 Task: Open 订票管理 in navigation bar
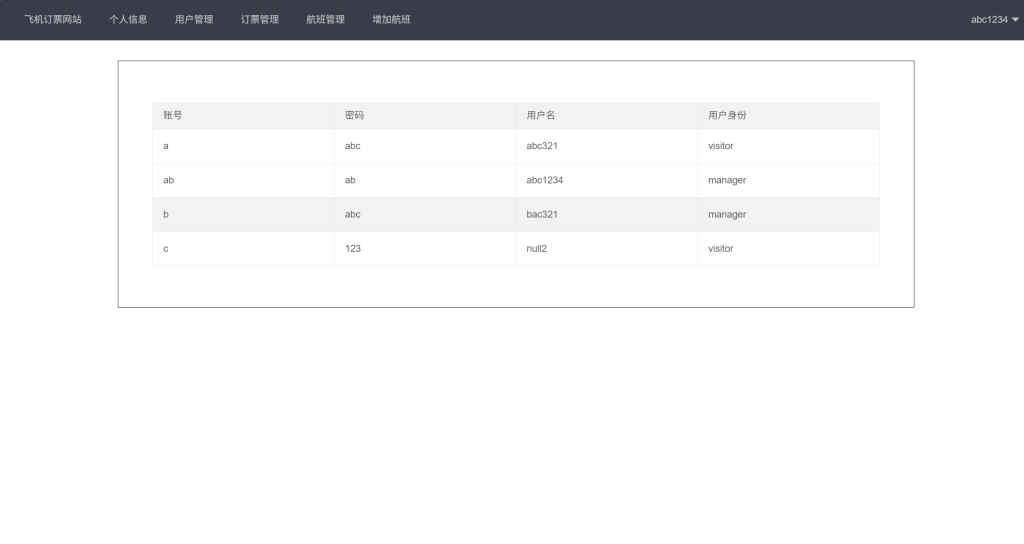click(260, 20)
